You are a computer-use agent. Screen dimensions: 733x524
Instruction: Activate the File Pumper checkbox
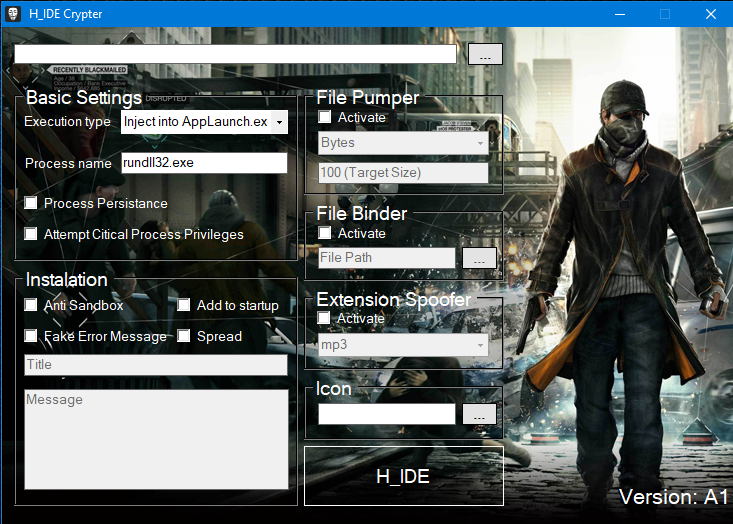[x=324, y=117]
